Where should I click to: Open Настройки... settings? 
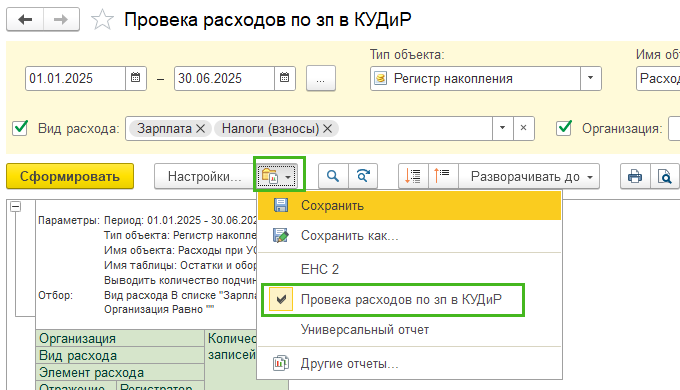(x=204, y=176)
